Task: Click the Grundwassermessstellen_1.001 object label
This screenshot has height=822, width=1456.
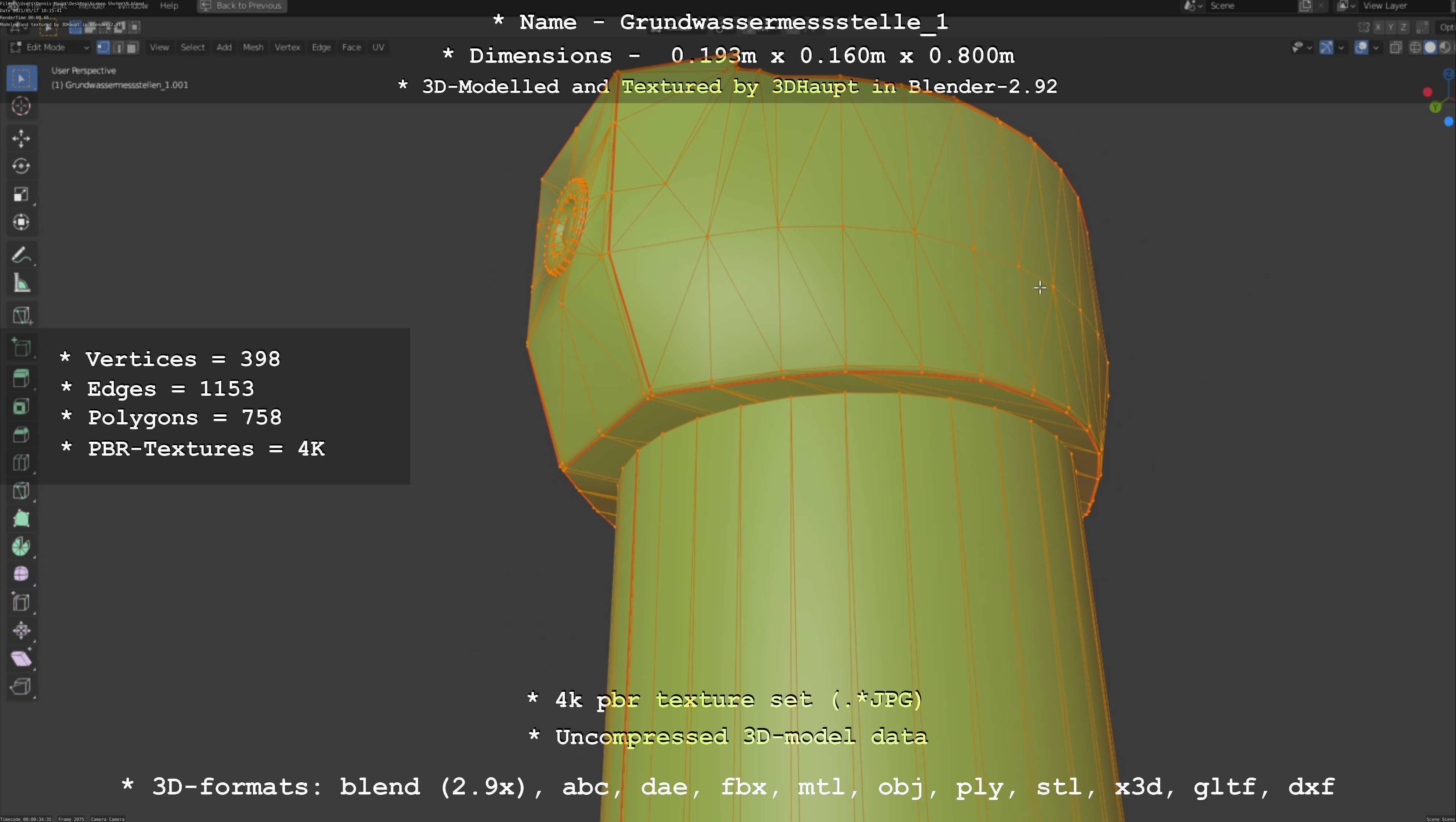Action: (120, 85)
